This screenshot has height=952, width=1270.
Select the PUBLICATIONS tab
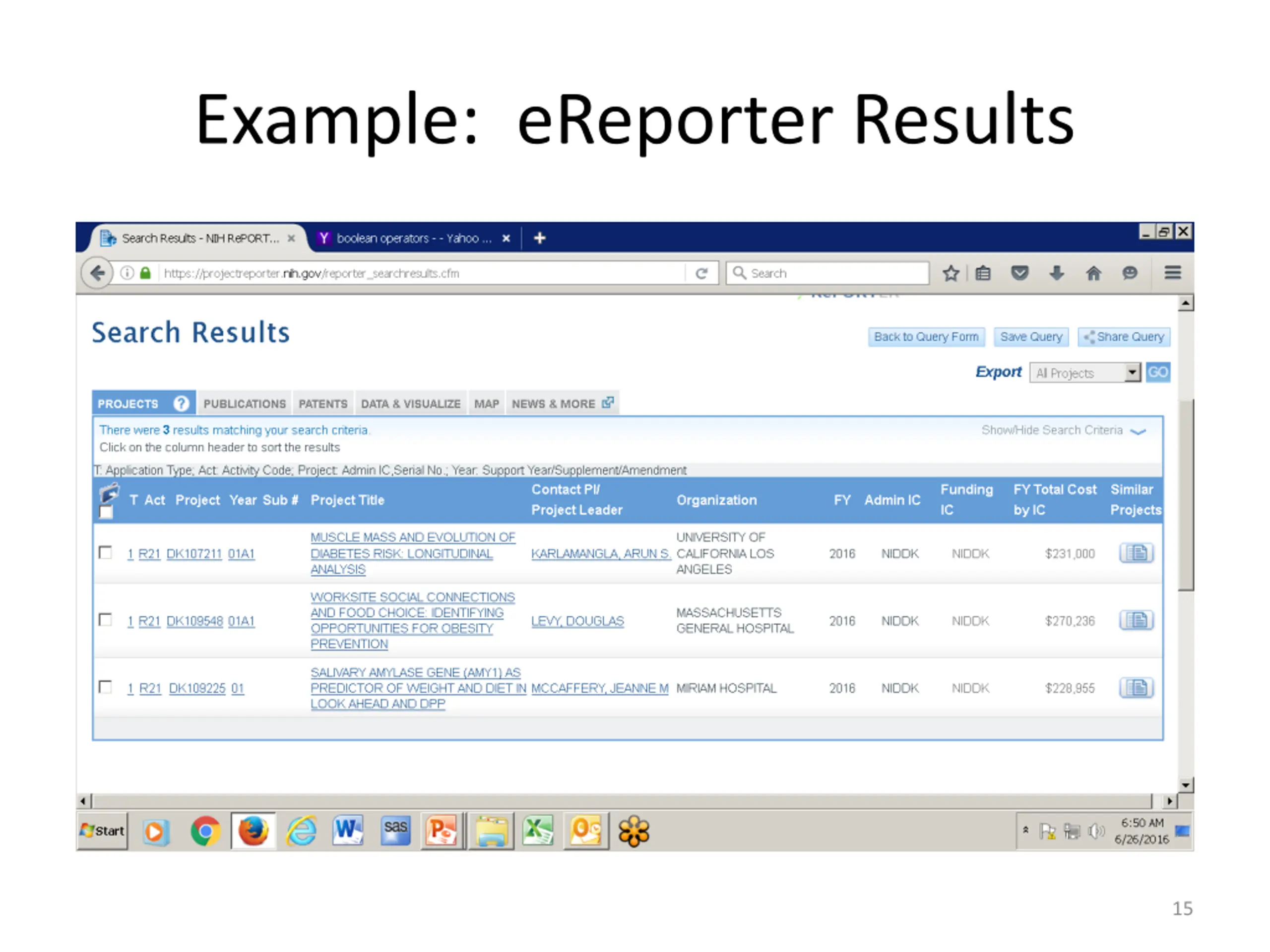click(245, 404)
